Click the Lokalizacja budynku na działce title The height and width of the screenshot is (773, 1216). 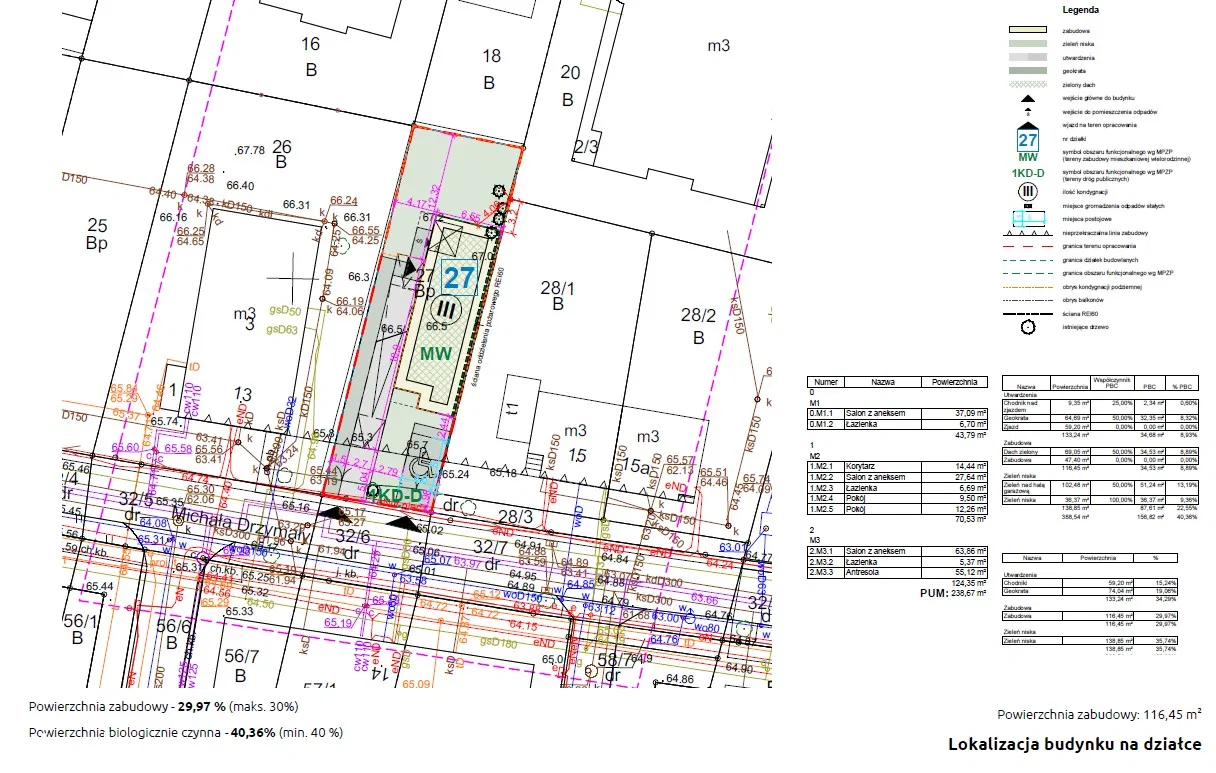(1074, 745)
